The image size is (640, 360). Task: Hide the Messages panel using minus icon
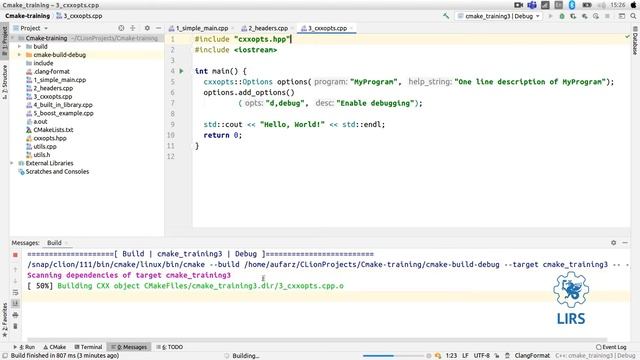[625, 243]
